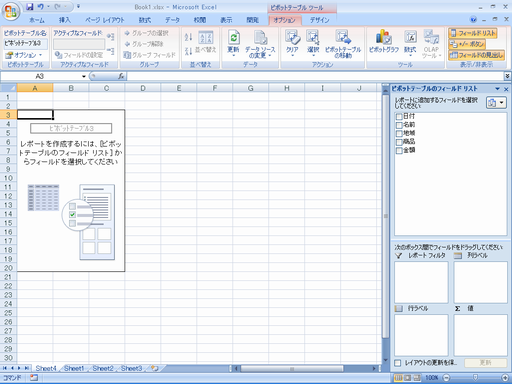Open the 選択 select menu
512x384 pixels.
[x=313, y=43]
